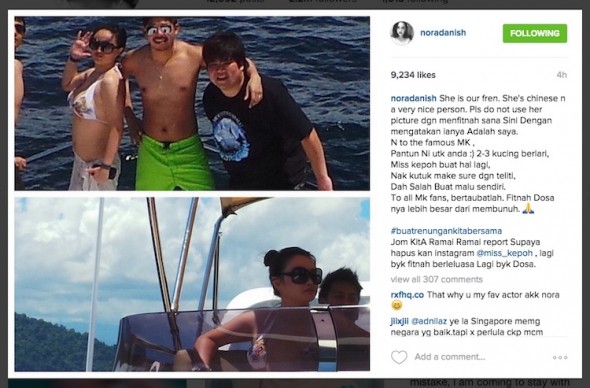Click the 4h post timestamp
The height and width of the screenshot is (388, 590).
coord(561,75)
